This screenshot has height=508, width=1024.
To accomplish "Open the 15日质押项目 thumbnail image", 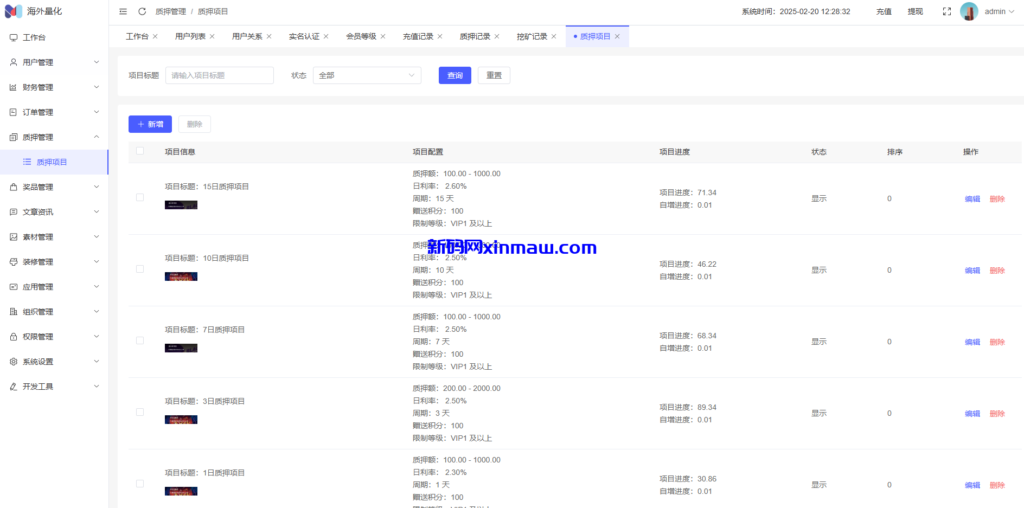I will (181, 205).
